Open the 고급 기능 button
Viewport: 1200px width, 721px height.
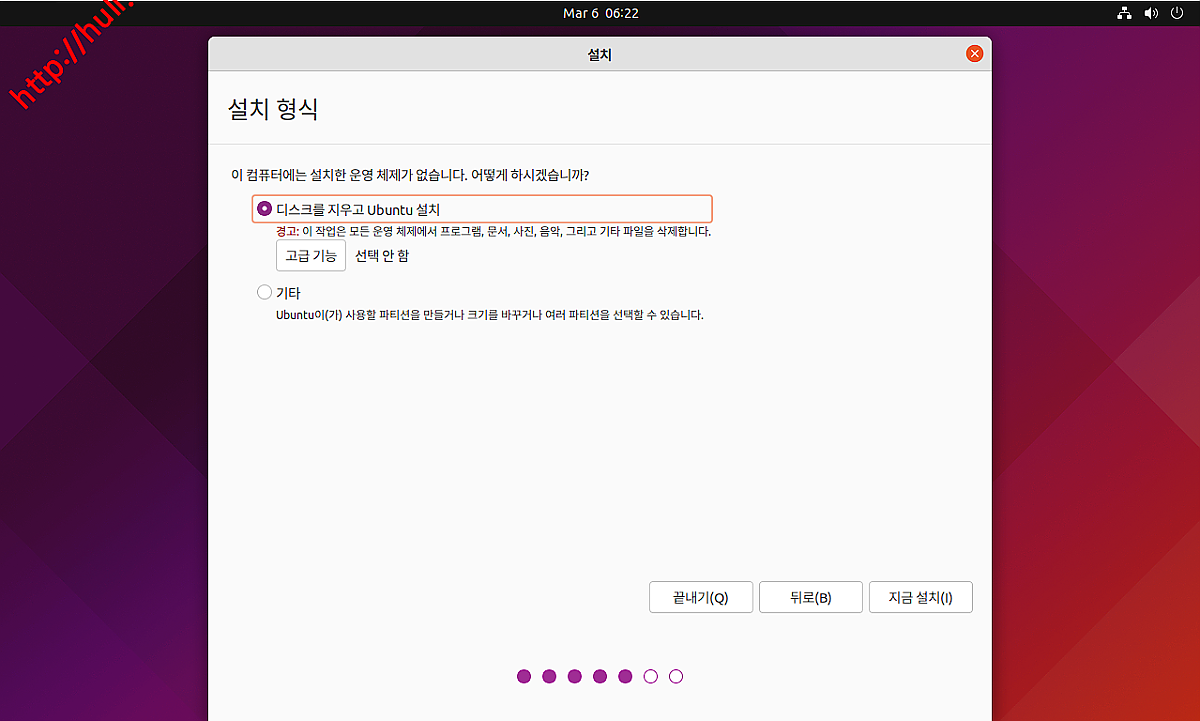pos(311,255)
